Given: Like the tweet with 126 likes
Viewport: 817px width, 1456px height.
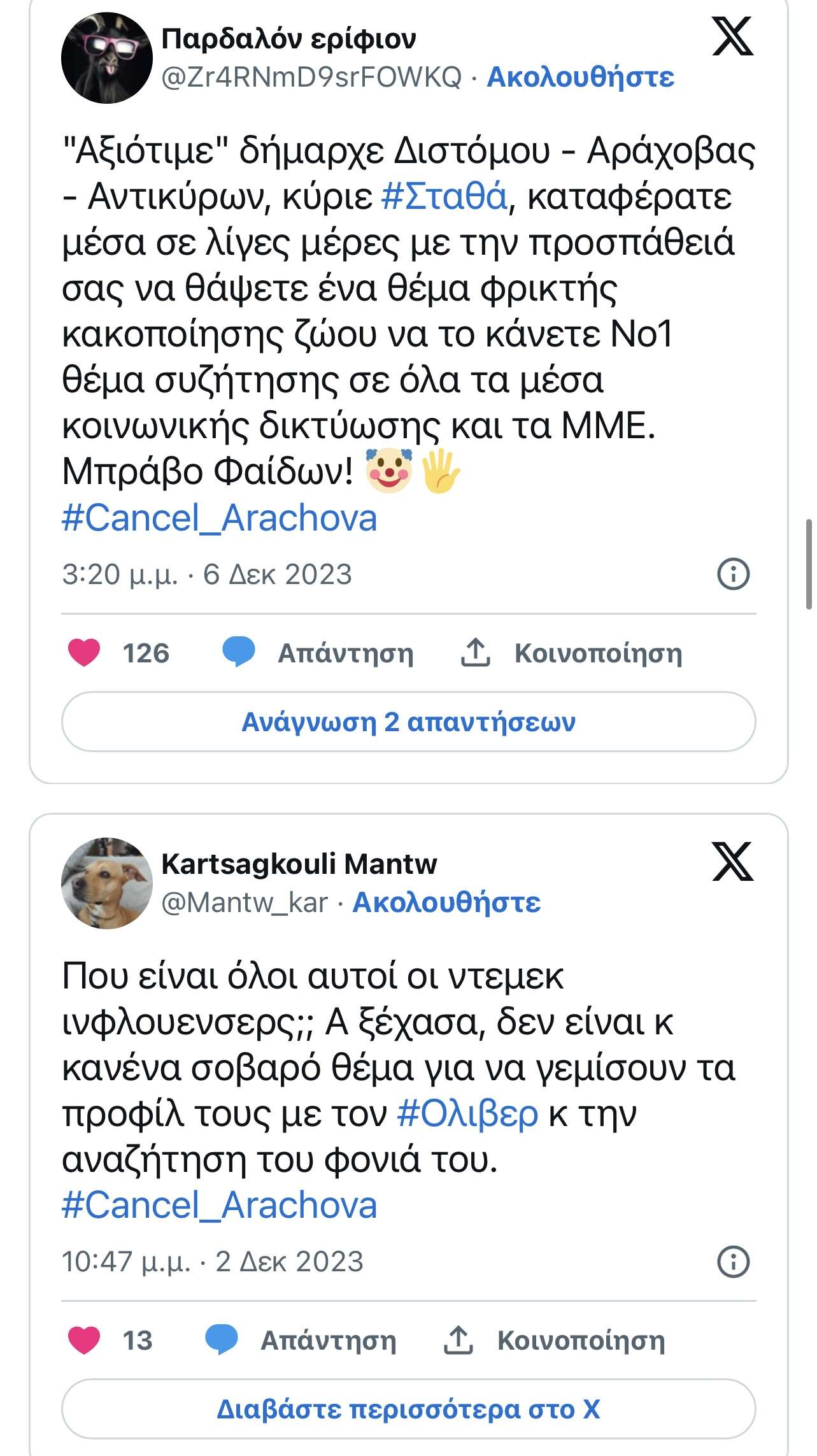Looking at the screenshot, I should [x=84, y=653].
